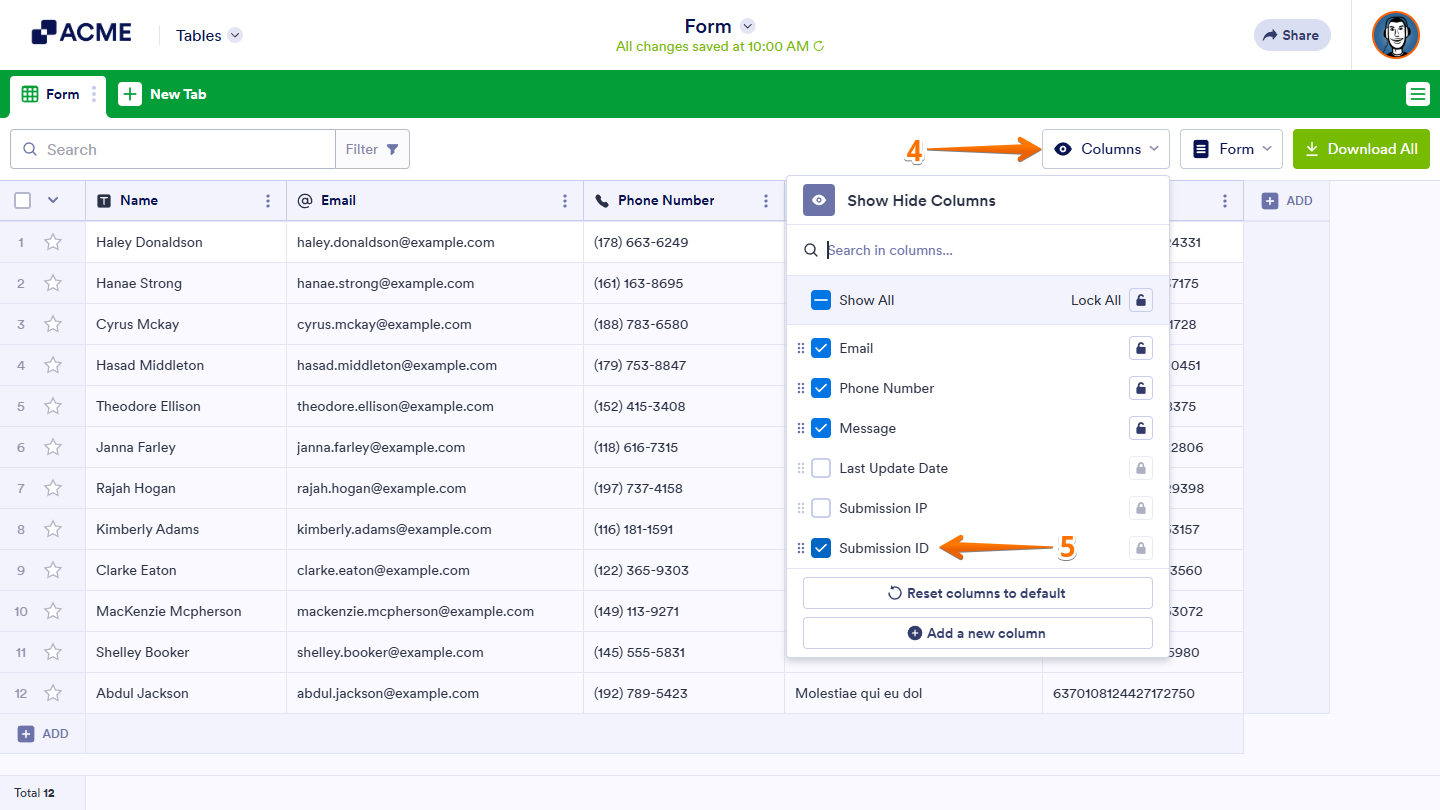This screenshot has width=1440, height=810.
Task: Check the Submission IP column checkbox
Action: coord(821,508)
